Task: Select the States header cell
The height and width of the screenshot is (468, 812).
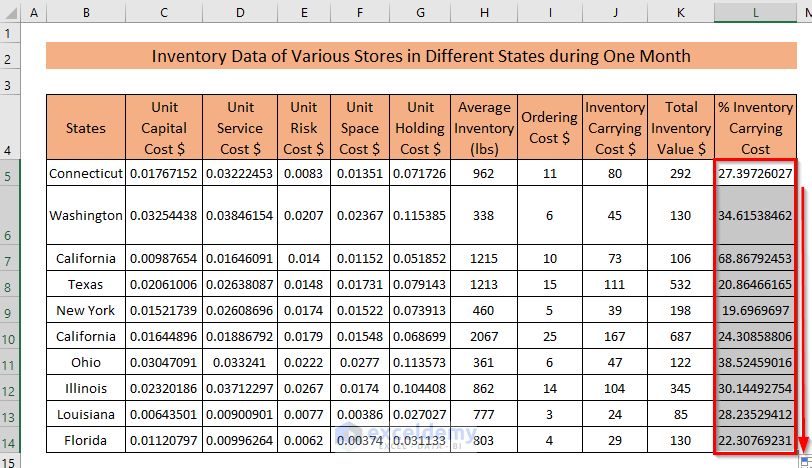Action: pyautogui.click(x=86, y=127)
